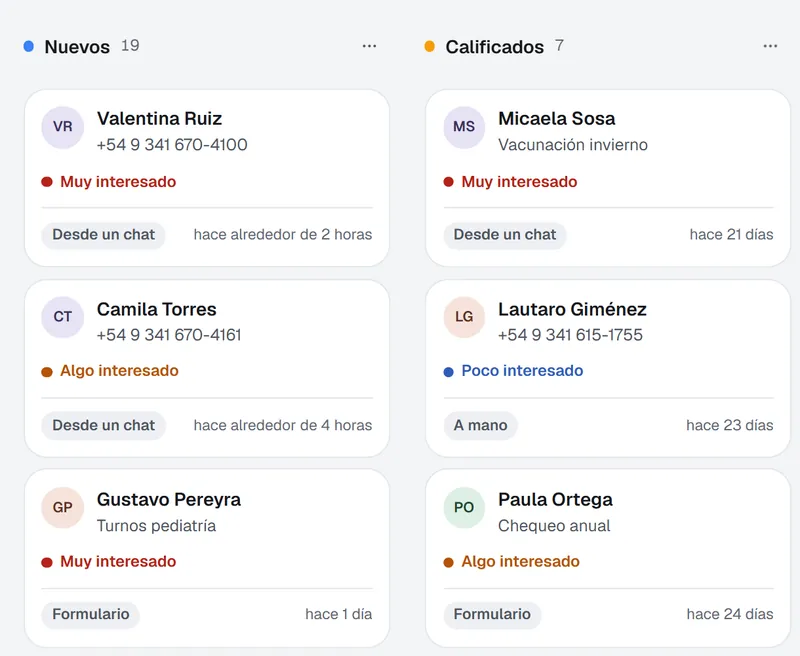Image resolution: width=800 pixels, height=656 pixels.
Task: Click Desde un chat tag on Camila Torres card
Action: pos(104,425)
